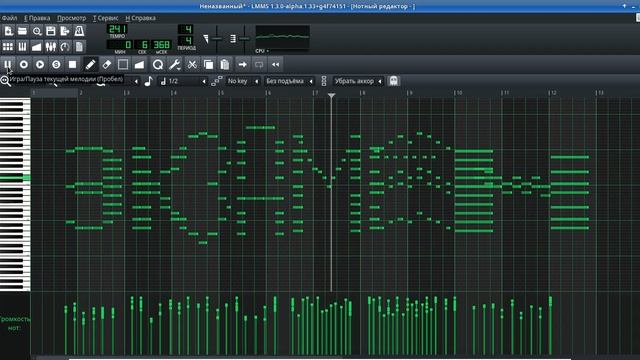Click the grid-shaped editor icon in the main toolbar
Screen dimensions: 640x360
[8, 47]
